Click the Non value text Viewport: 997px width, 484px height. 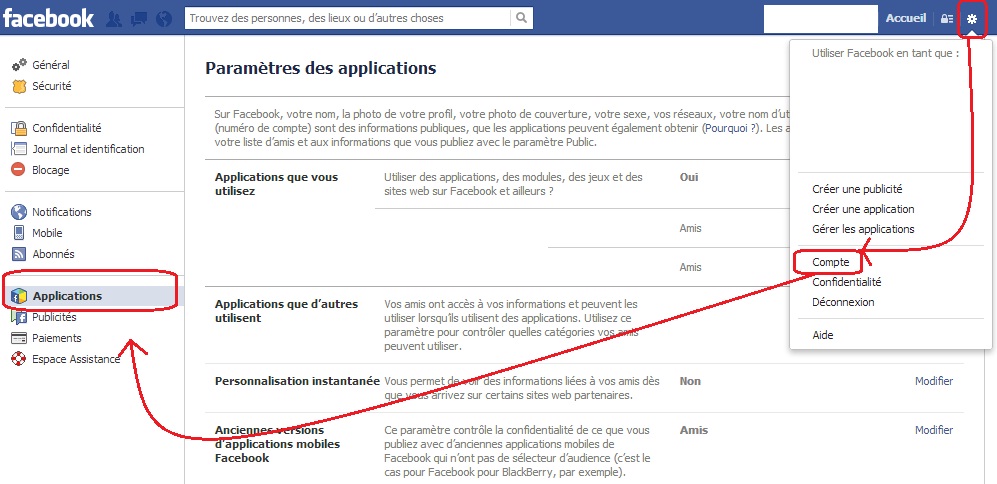pyautogui.click(x=690, y=381)
